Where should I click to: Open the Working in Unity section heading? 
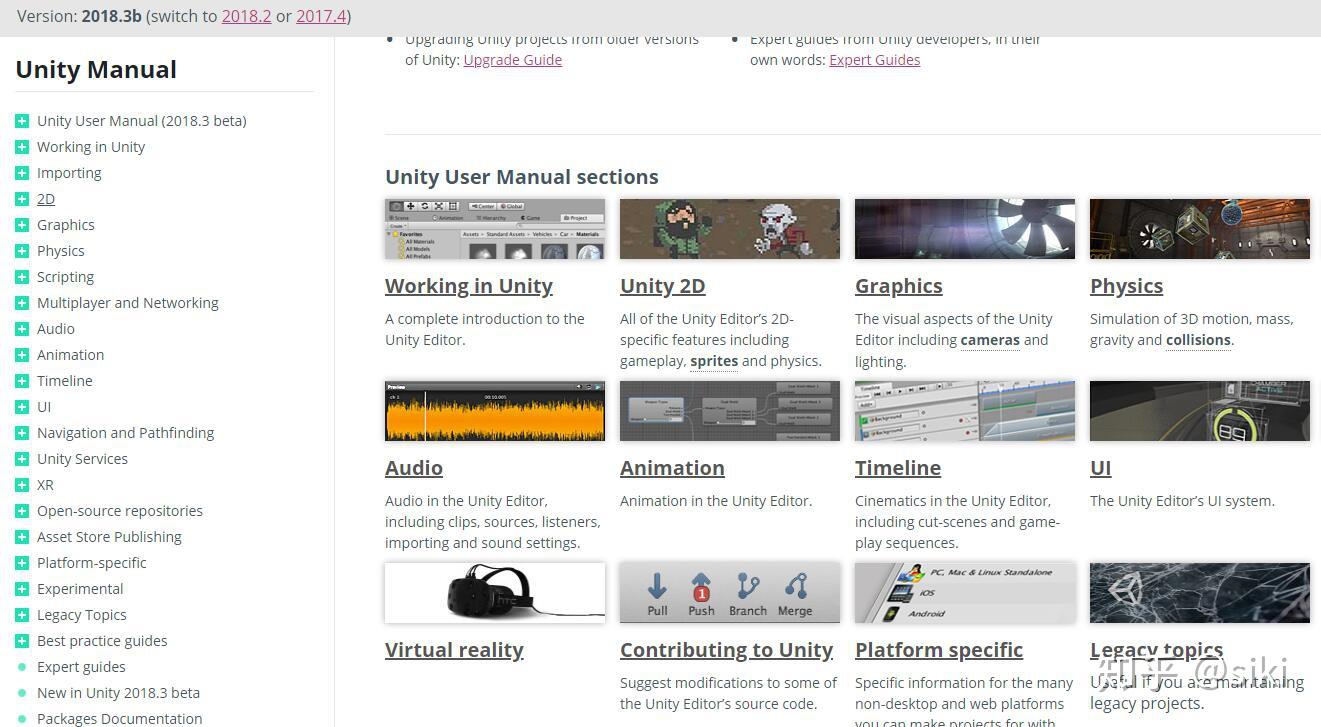click(x=469, y=286)
